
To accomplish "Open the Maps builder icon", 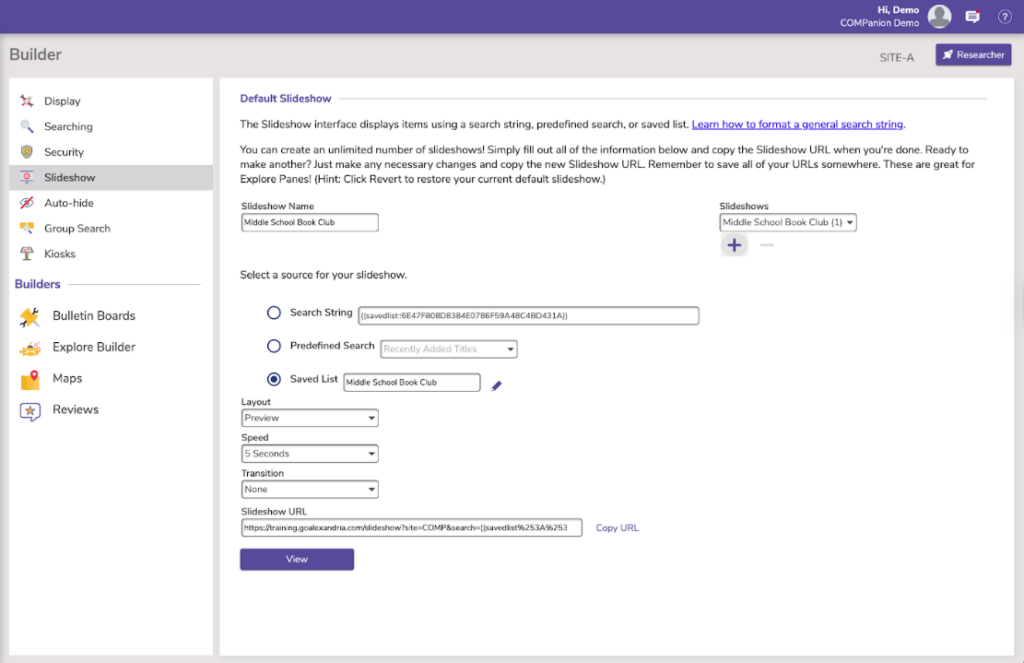I will tap(30, 379).
